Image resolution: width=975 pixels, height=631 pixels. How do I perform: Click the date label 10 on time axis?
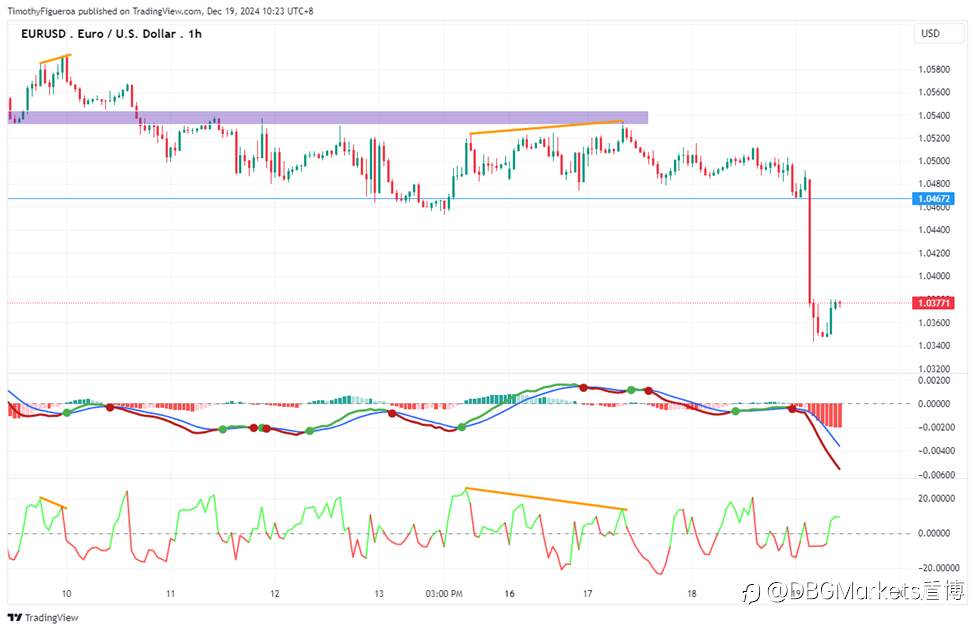67,594
